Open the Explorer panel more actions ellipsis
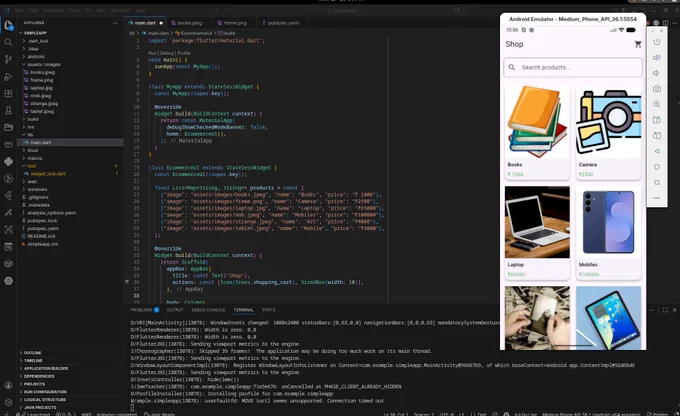The width and height of the screenshot is (680, 416). tap(115, 23)
